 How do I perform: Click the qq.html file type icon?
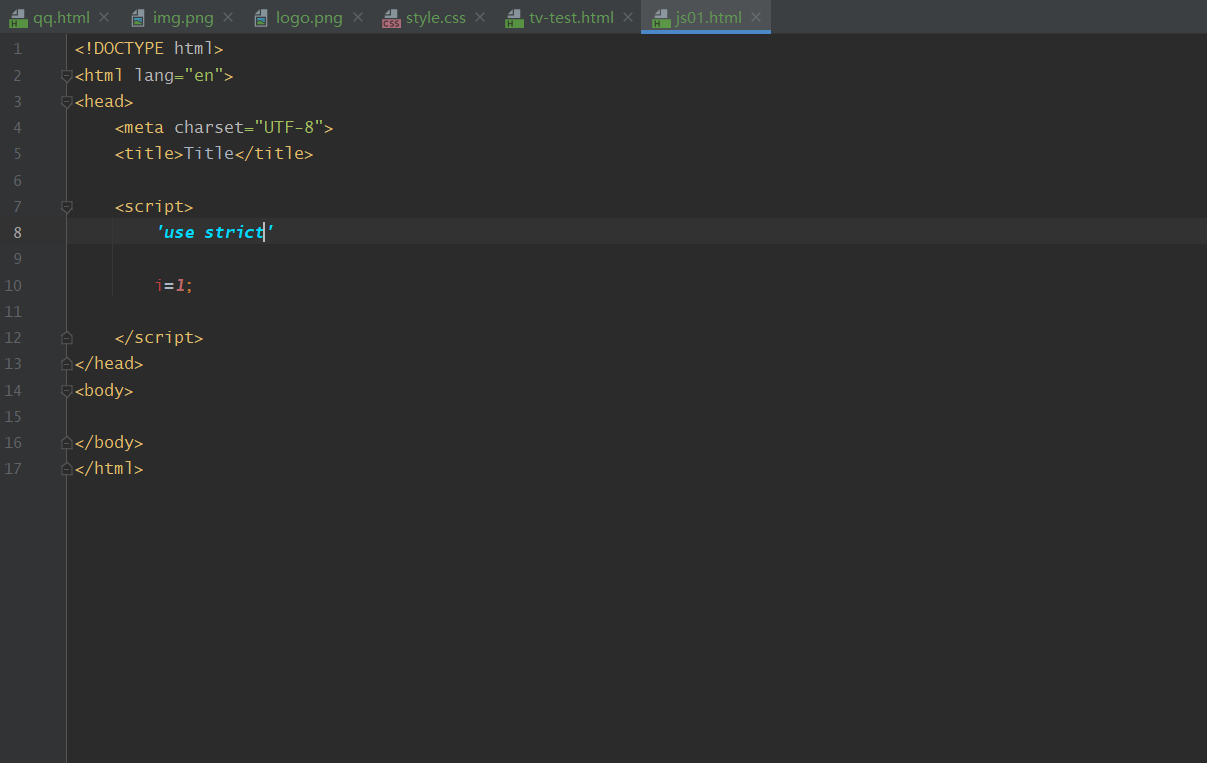[18, 17]
